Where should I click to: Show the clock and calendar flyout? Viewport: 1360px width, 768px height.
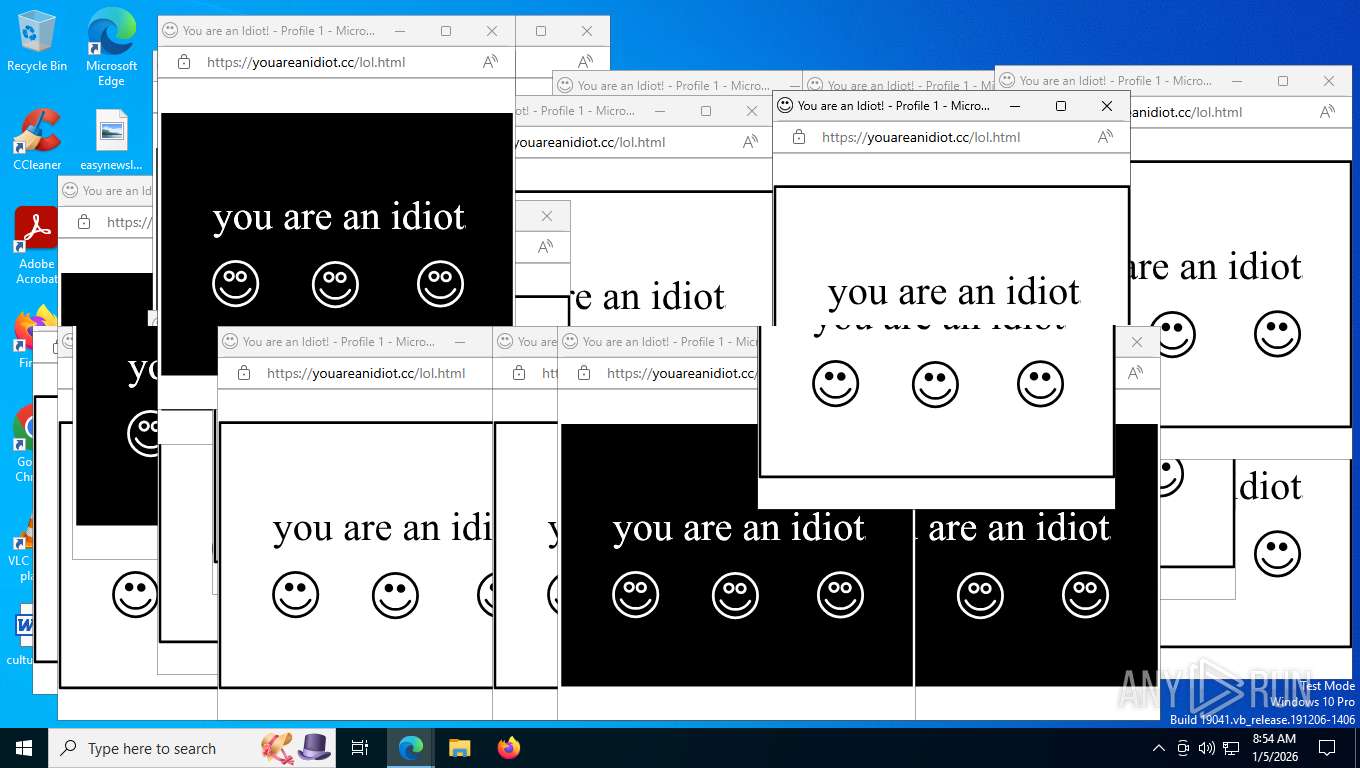(x=1274, y=748)
